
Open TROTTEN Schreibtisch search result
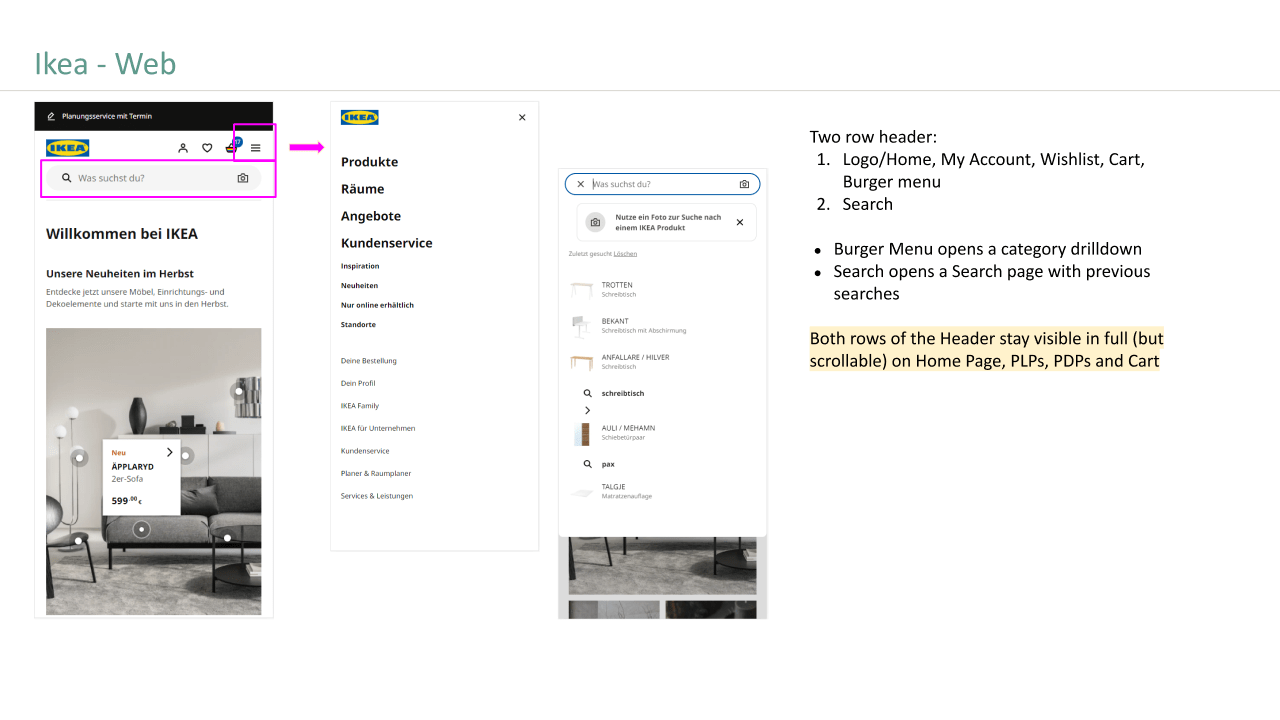[x=617, y=289]
